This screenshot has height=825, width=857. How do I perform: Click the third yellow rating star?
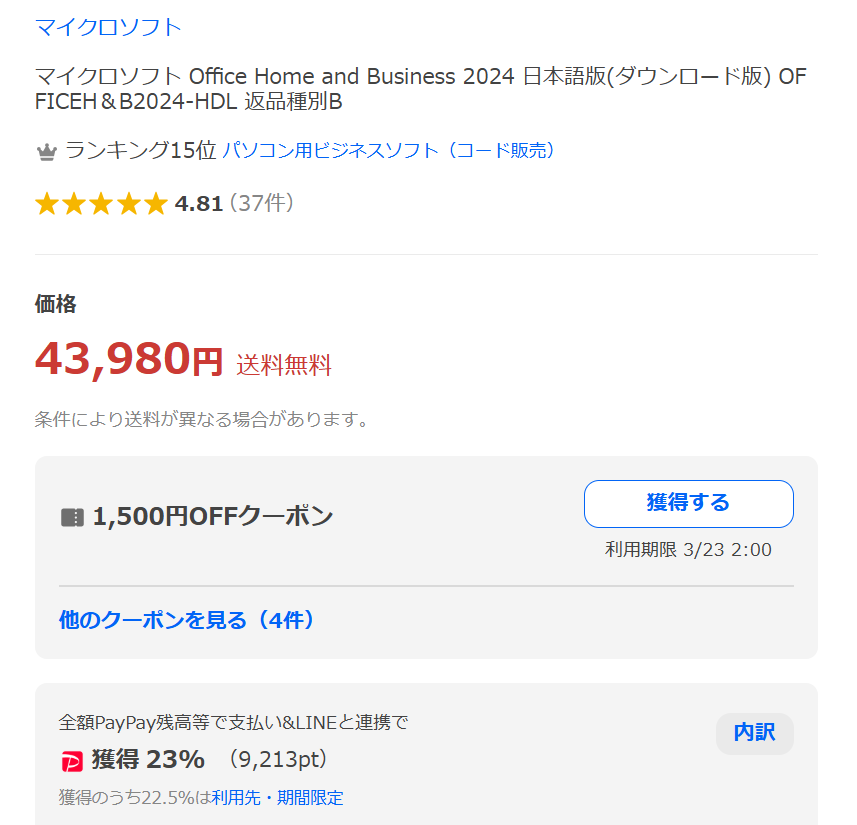pos(101,204)
